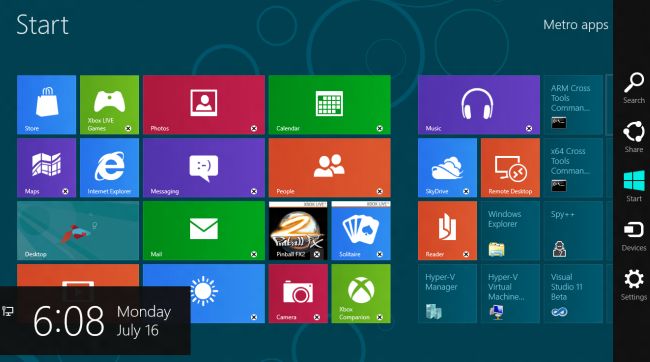Click the Share charm
Viewport: 650px width, 362px height.
[634, 137]
